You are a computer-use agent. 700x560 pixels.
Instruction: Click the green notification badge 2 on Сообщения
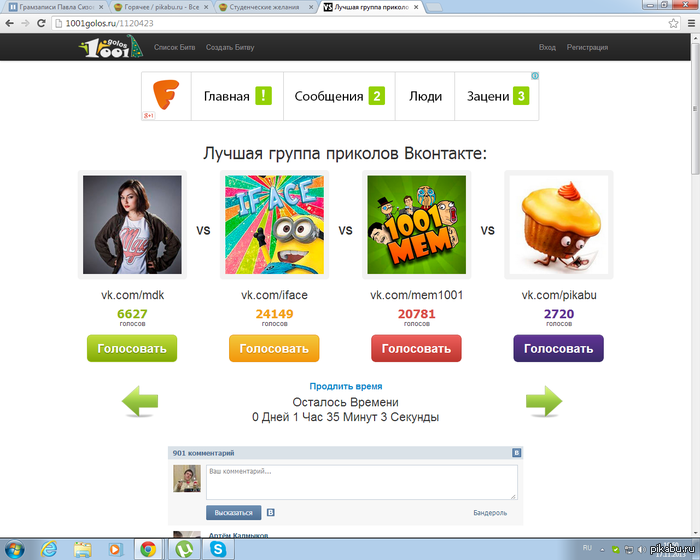coord(376,96)
